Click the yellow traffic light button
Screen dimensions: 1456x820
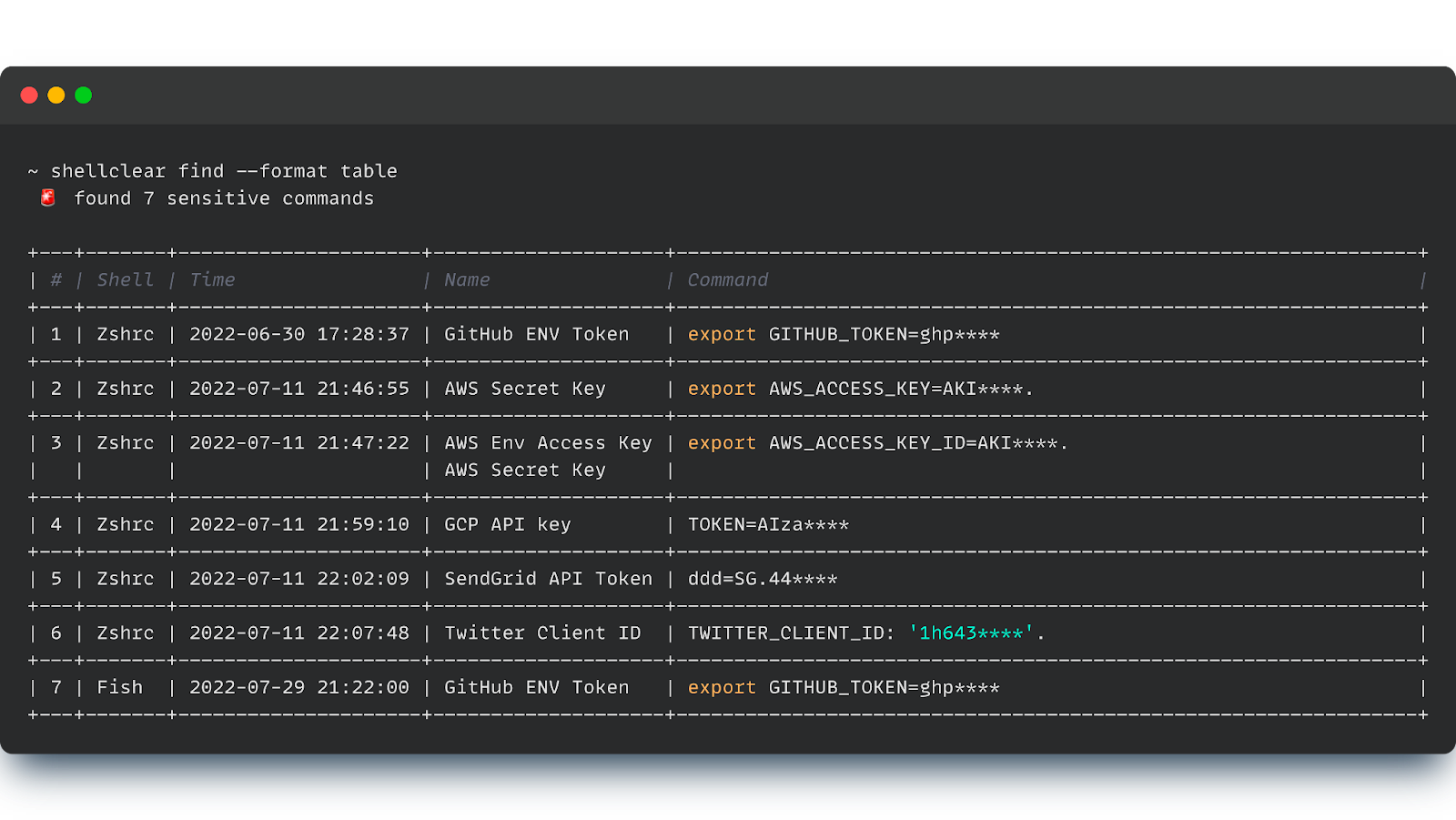tap(56, 95)
